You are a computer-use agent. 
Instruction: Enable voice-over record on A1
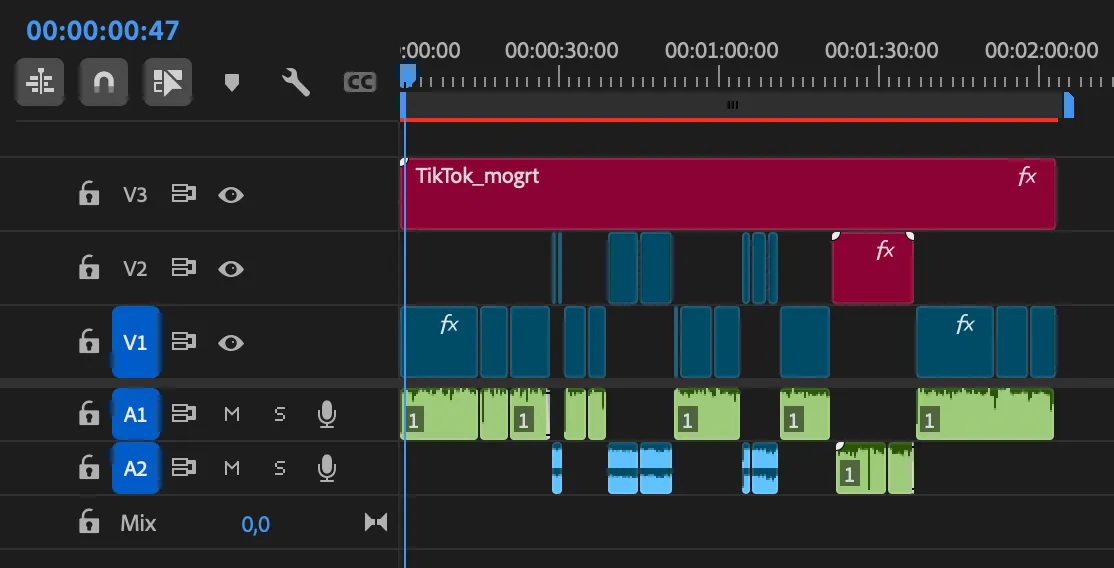click(x=326, y=414)
